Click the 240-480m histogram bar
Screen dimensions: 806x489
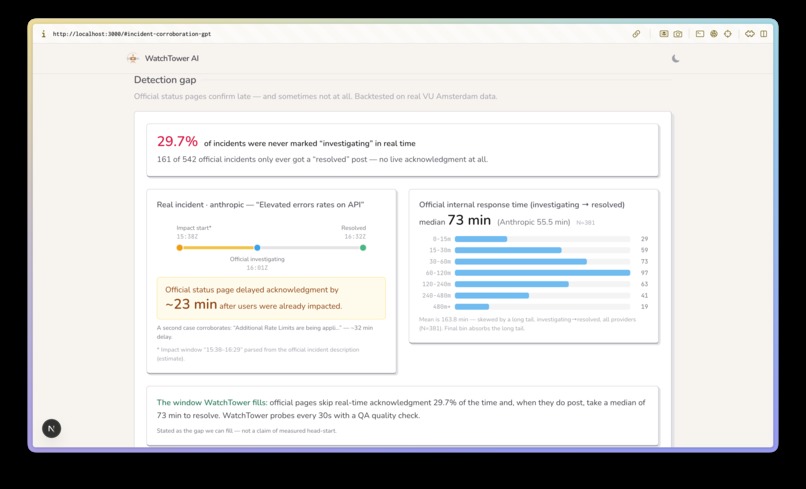click(x=492, y=296)
